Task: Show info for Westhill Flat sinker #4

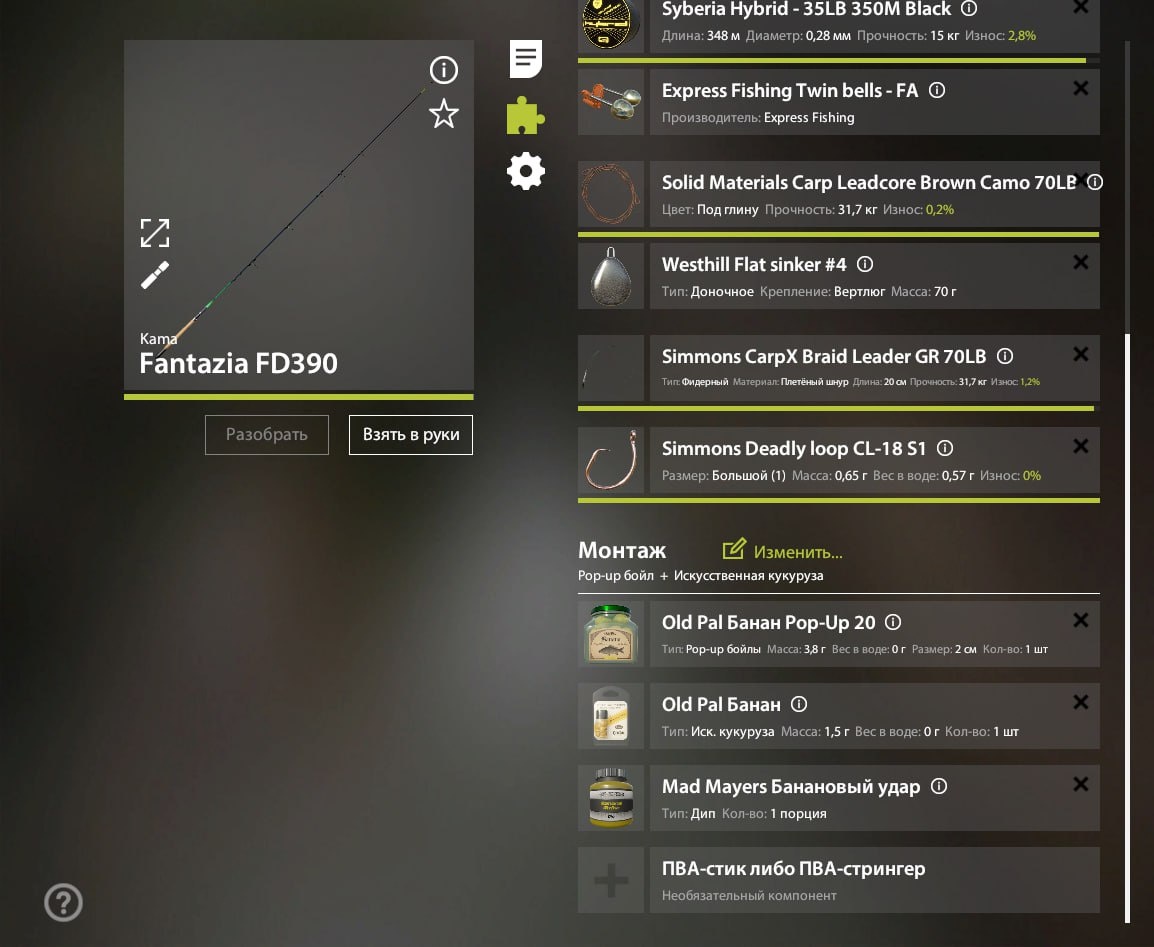Action: tap(865, 264)
